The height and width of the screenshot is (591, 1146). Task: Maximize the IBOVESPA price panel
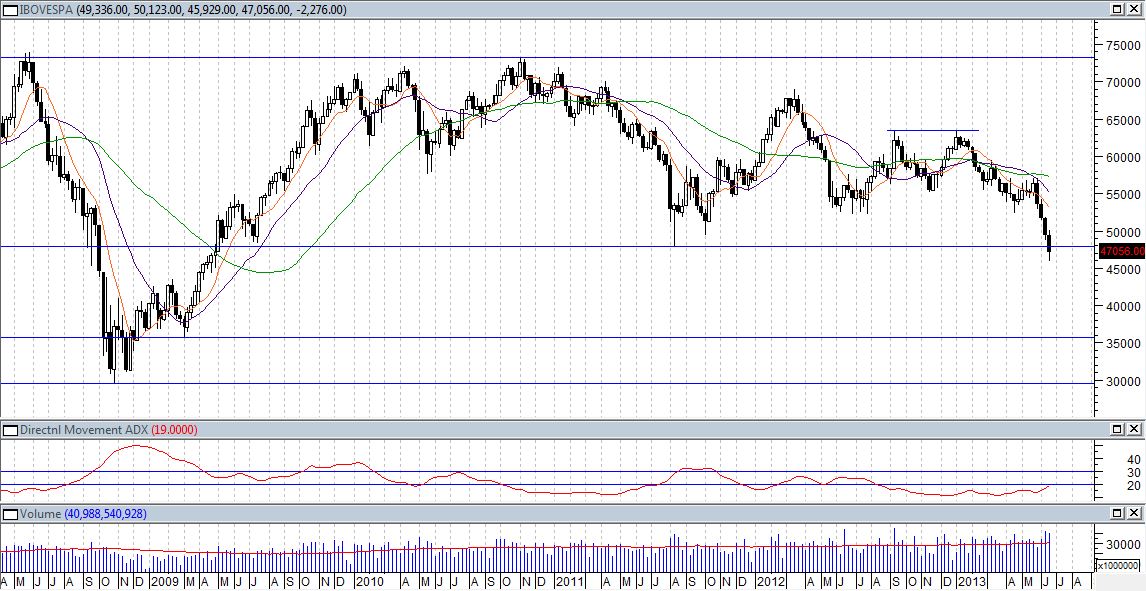[1118, 9]
